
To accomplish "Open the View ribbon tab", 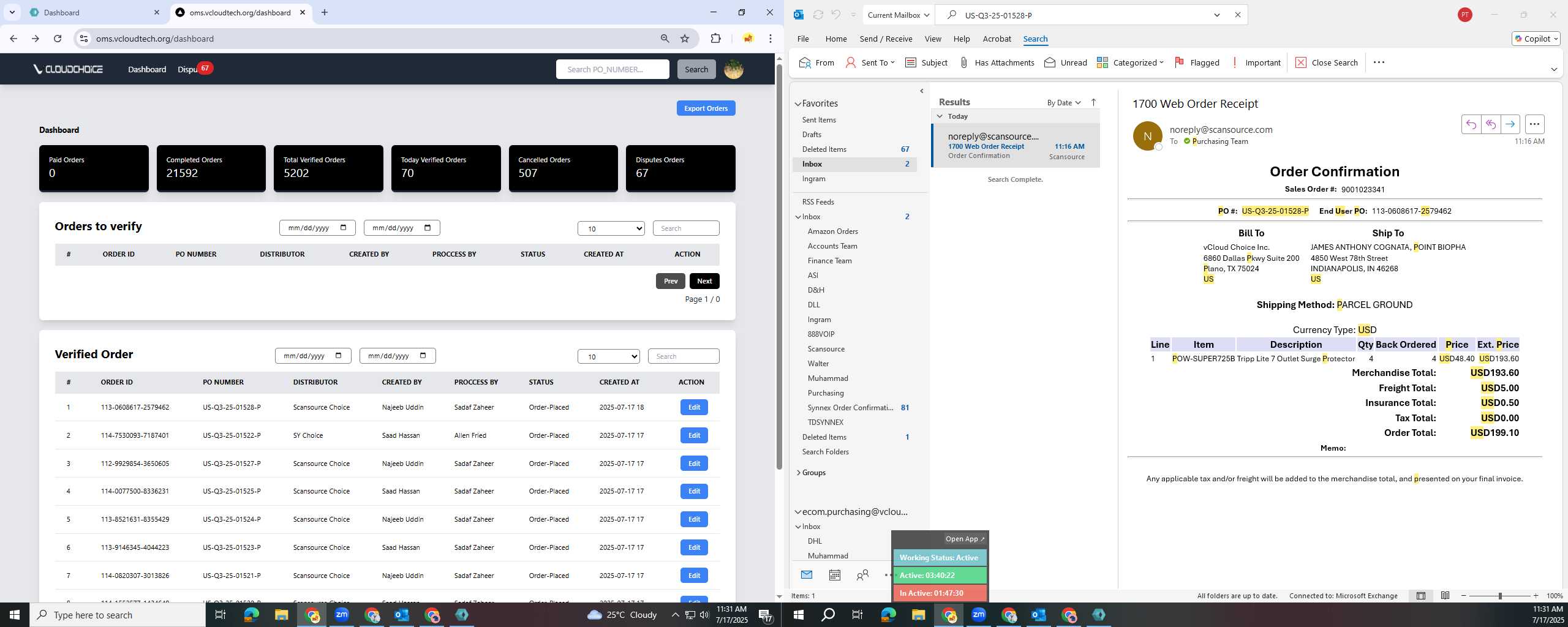I will point(933,39).
